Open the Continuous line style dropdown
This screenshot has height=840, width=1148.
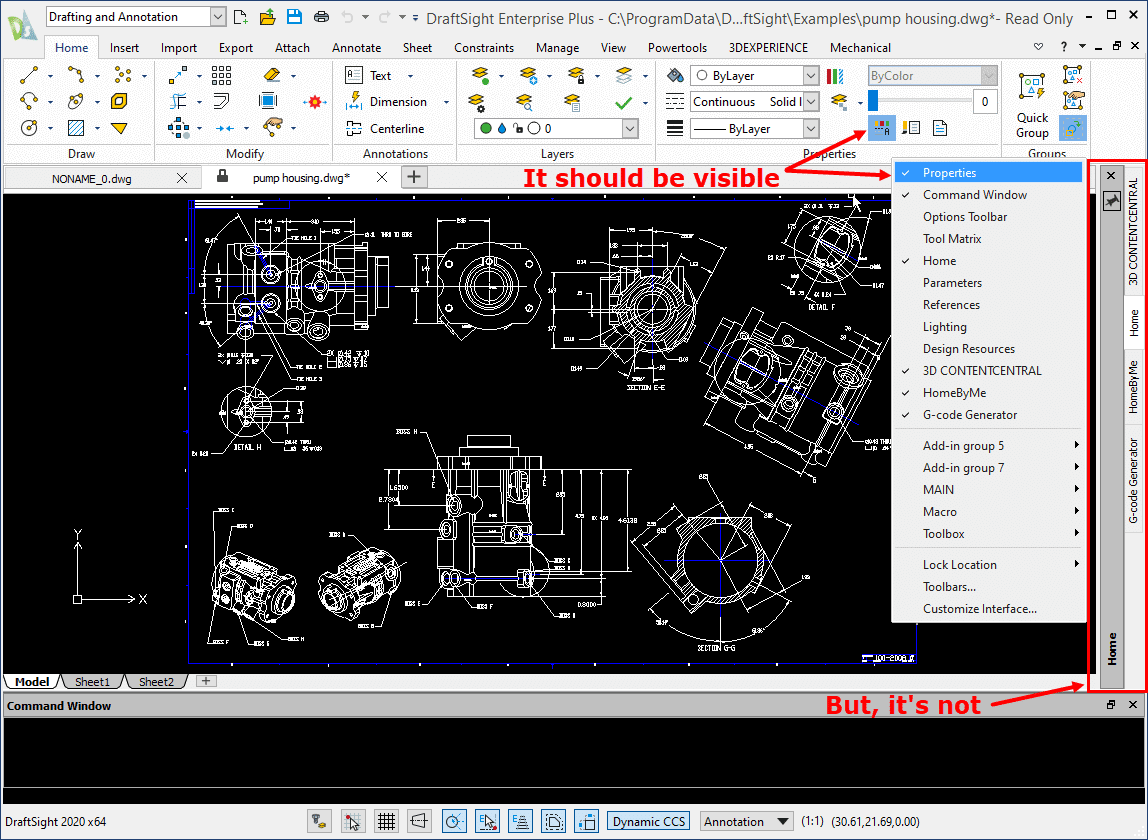[811, 102]
